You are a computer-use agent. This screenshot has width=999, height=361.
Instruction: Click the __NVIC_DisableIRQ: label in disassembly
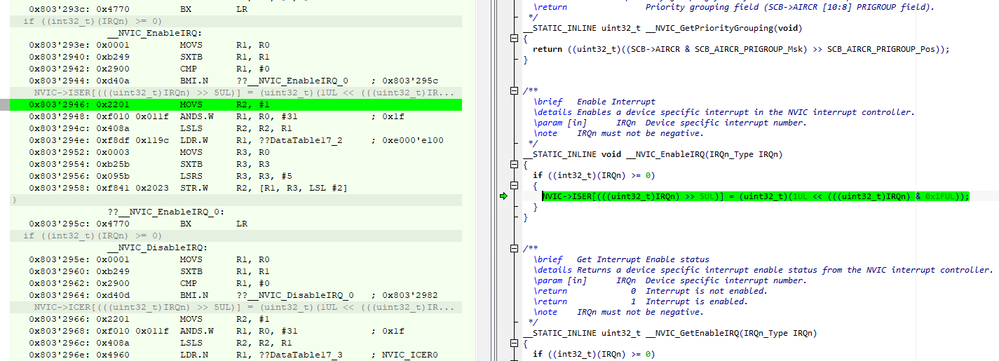(157, 247)
